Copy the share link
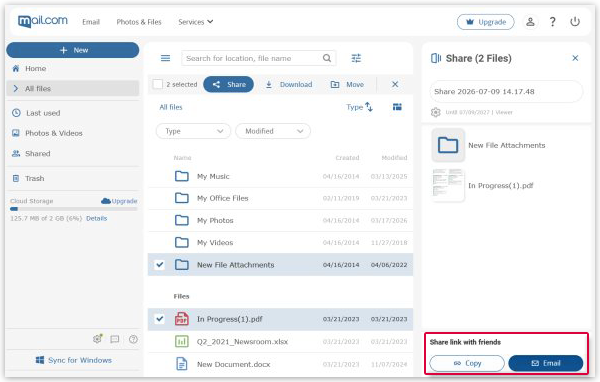Image resolution: width=600 pixels, height=382 pixels. click(x=467, y=363)
